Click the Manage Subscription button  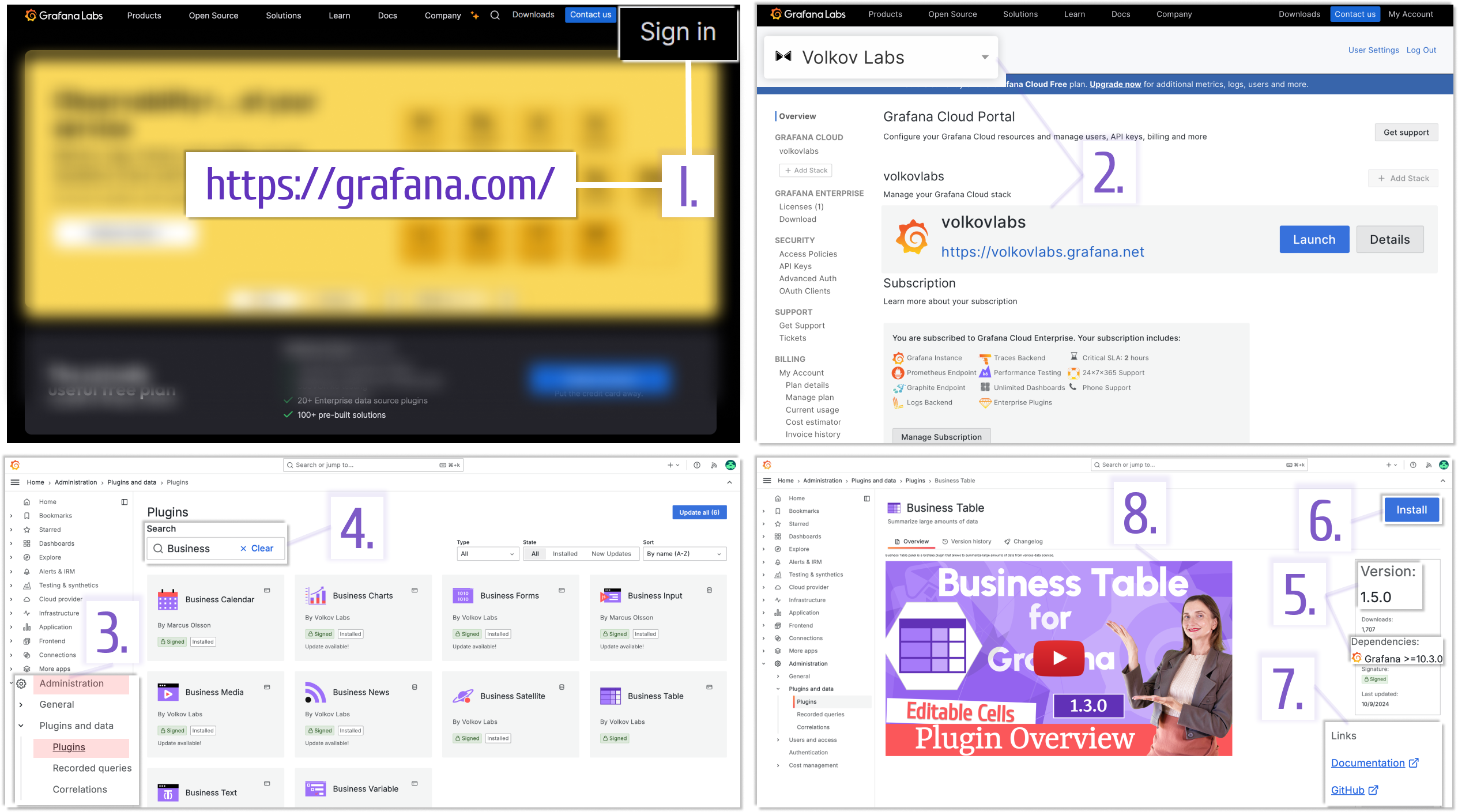tap(941, 437)
